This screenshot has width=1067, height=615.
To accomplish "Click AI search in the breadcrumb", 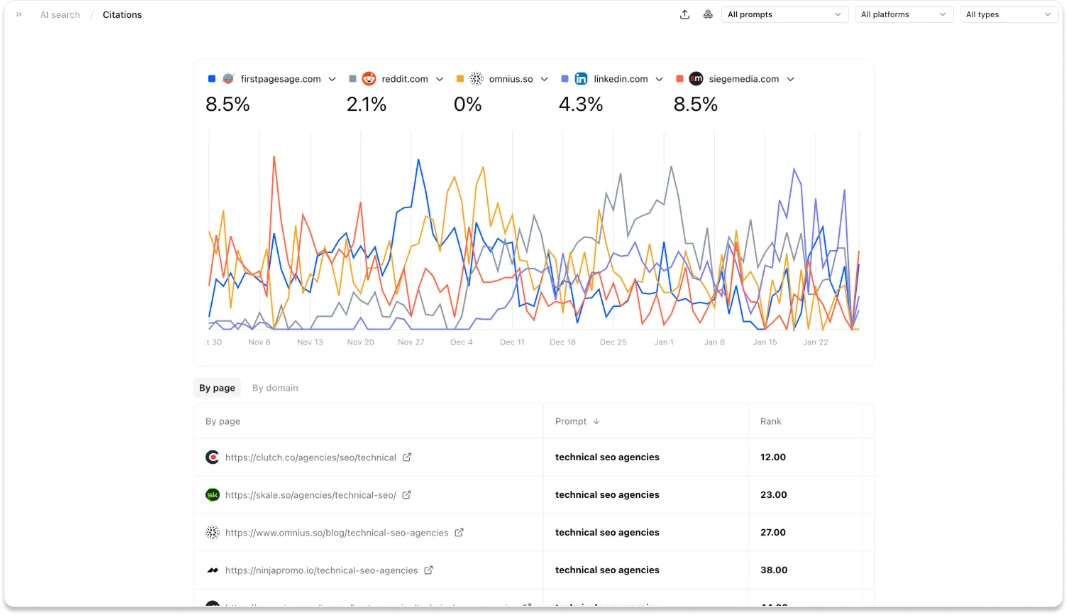I will coord(59,14).
